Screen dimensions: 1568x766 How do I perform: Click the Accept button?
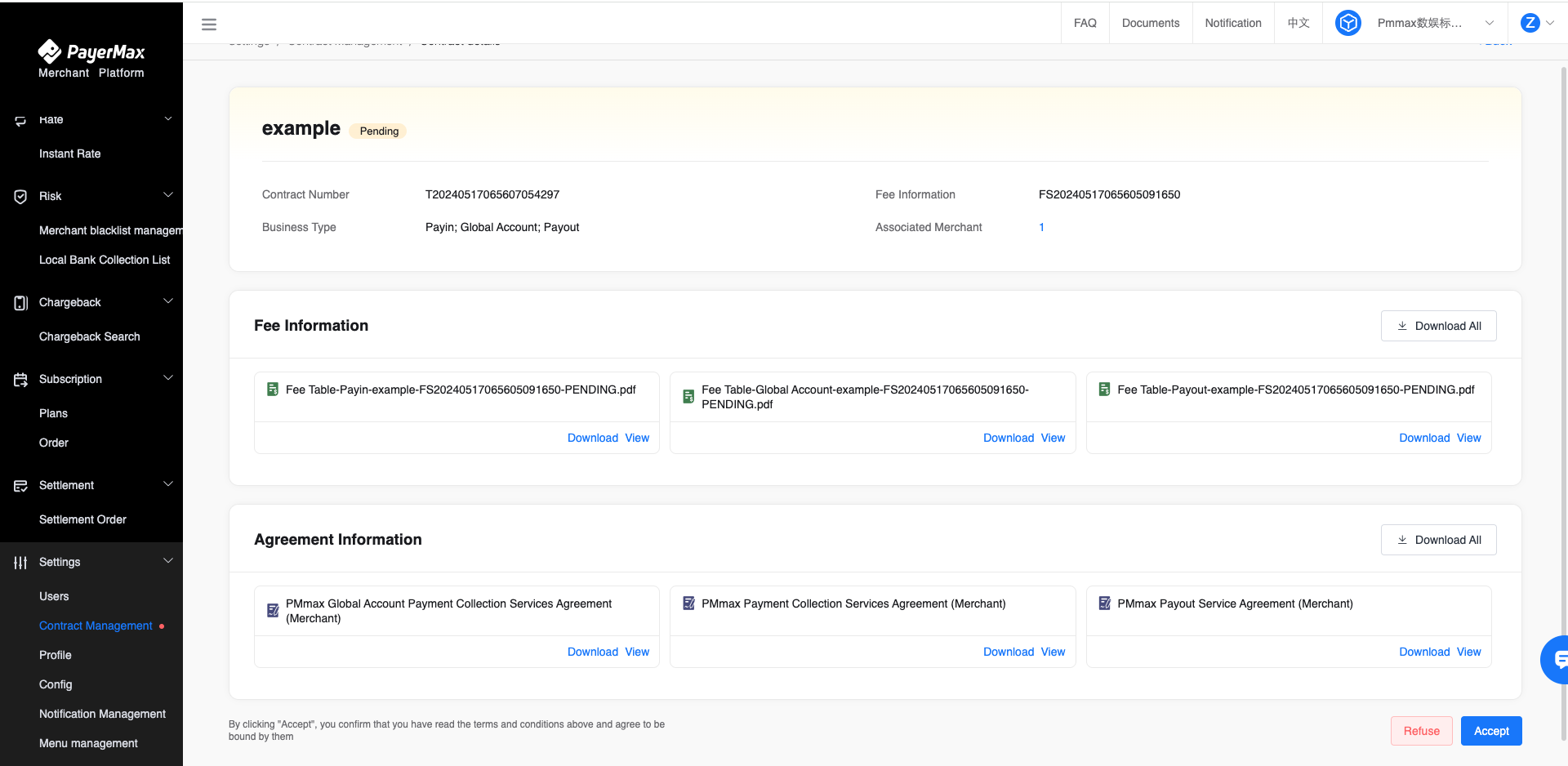click(1491, 731)
